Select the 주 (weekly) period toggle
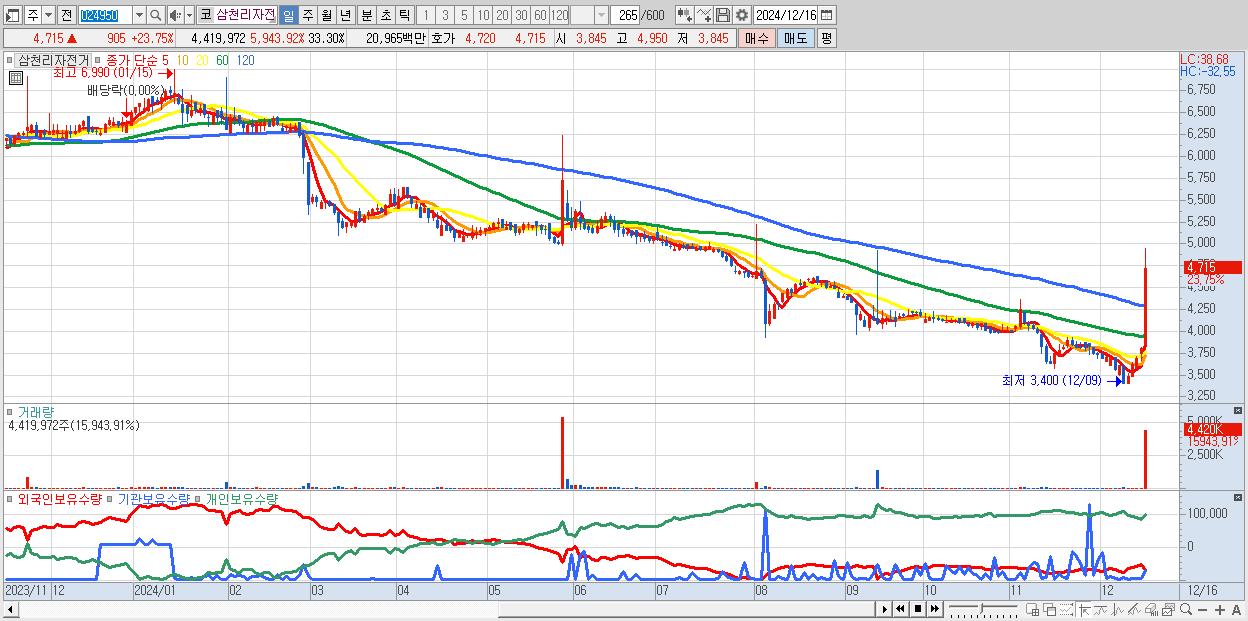The height and width of the screenshot is (621, 1248). (308, 15)
